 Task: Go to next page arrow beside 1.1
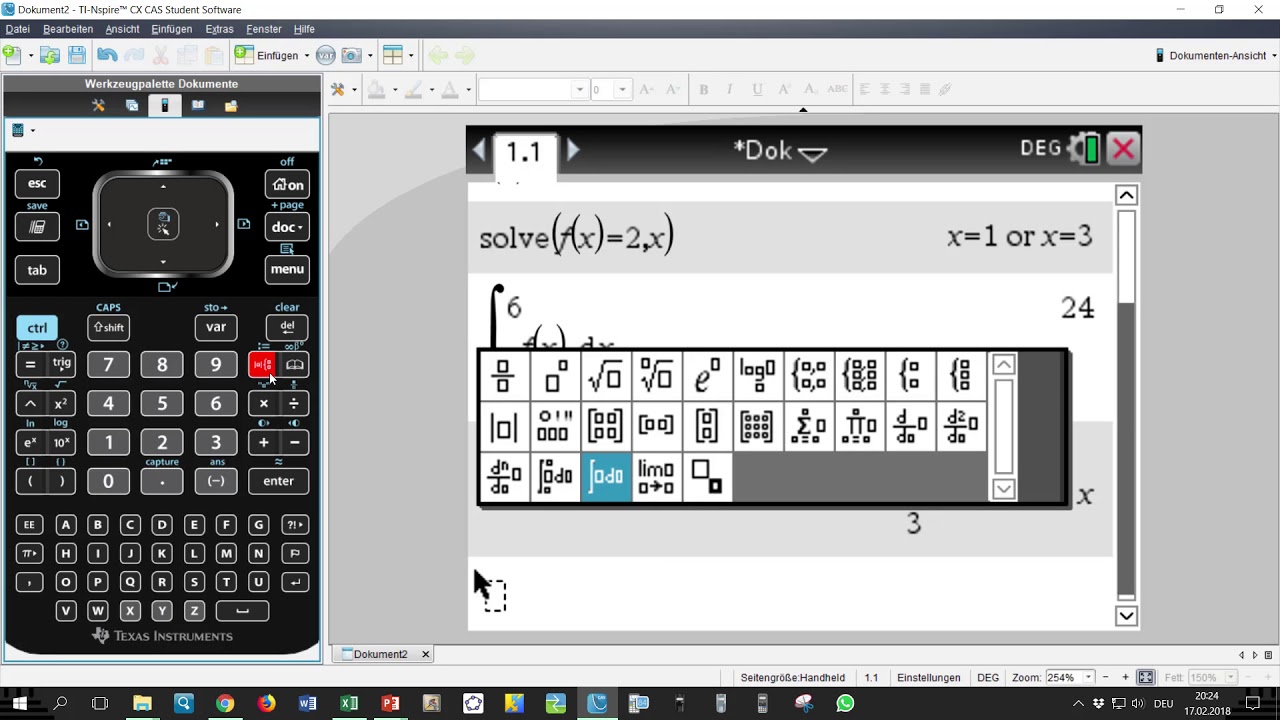(x=573, y=150)
